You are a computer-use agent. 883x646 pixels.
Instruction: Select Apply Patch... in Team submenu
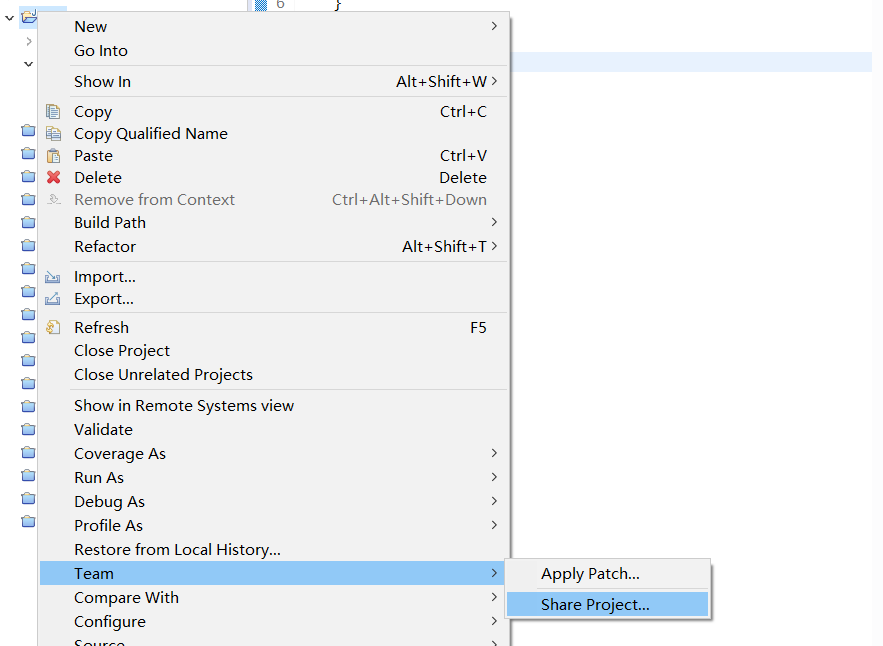pyautogui.click(x=607, y=574)
